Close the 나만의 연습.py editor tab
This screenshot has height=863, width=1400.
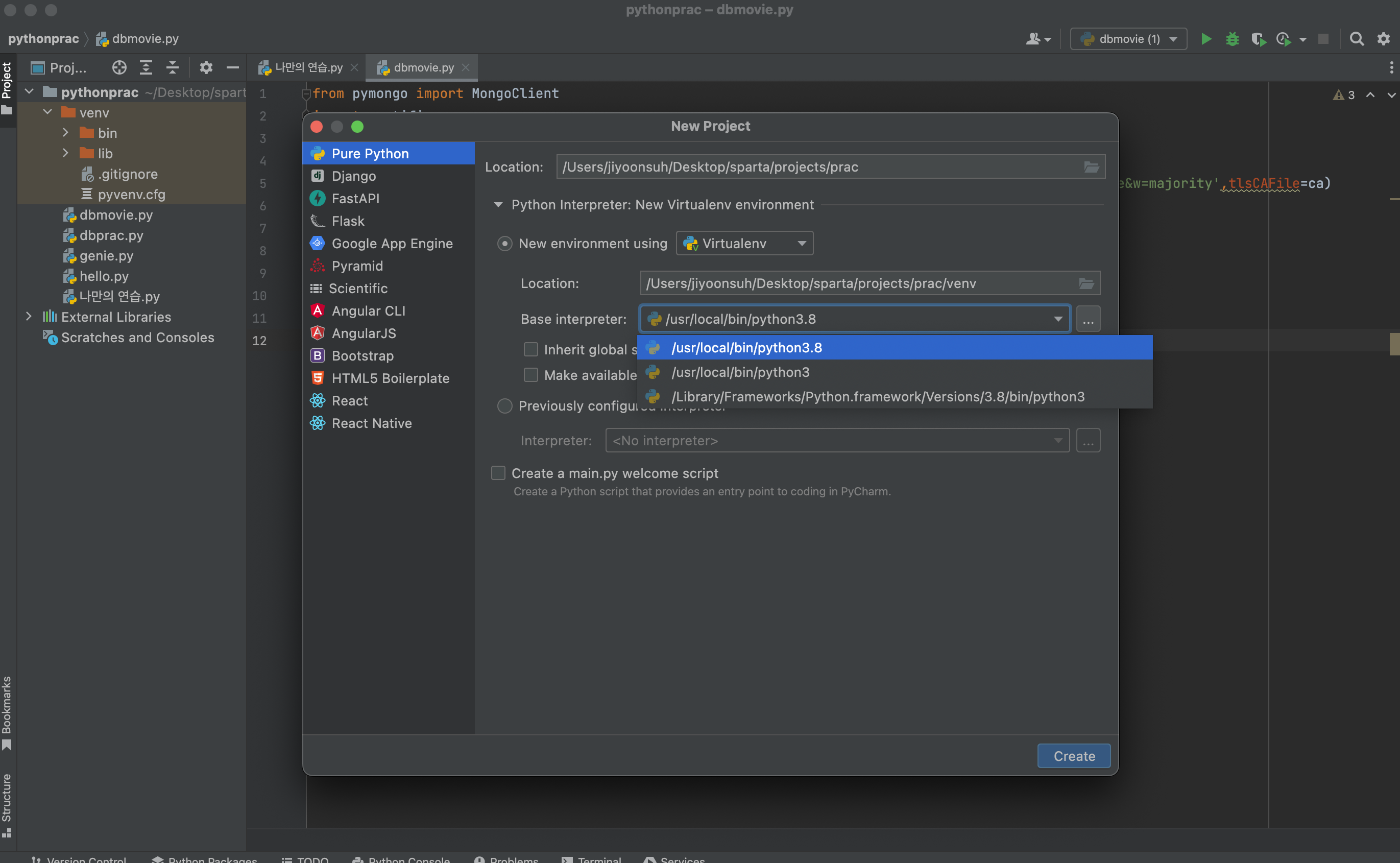(x=354, y=67)
